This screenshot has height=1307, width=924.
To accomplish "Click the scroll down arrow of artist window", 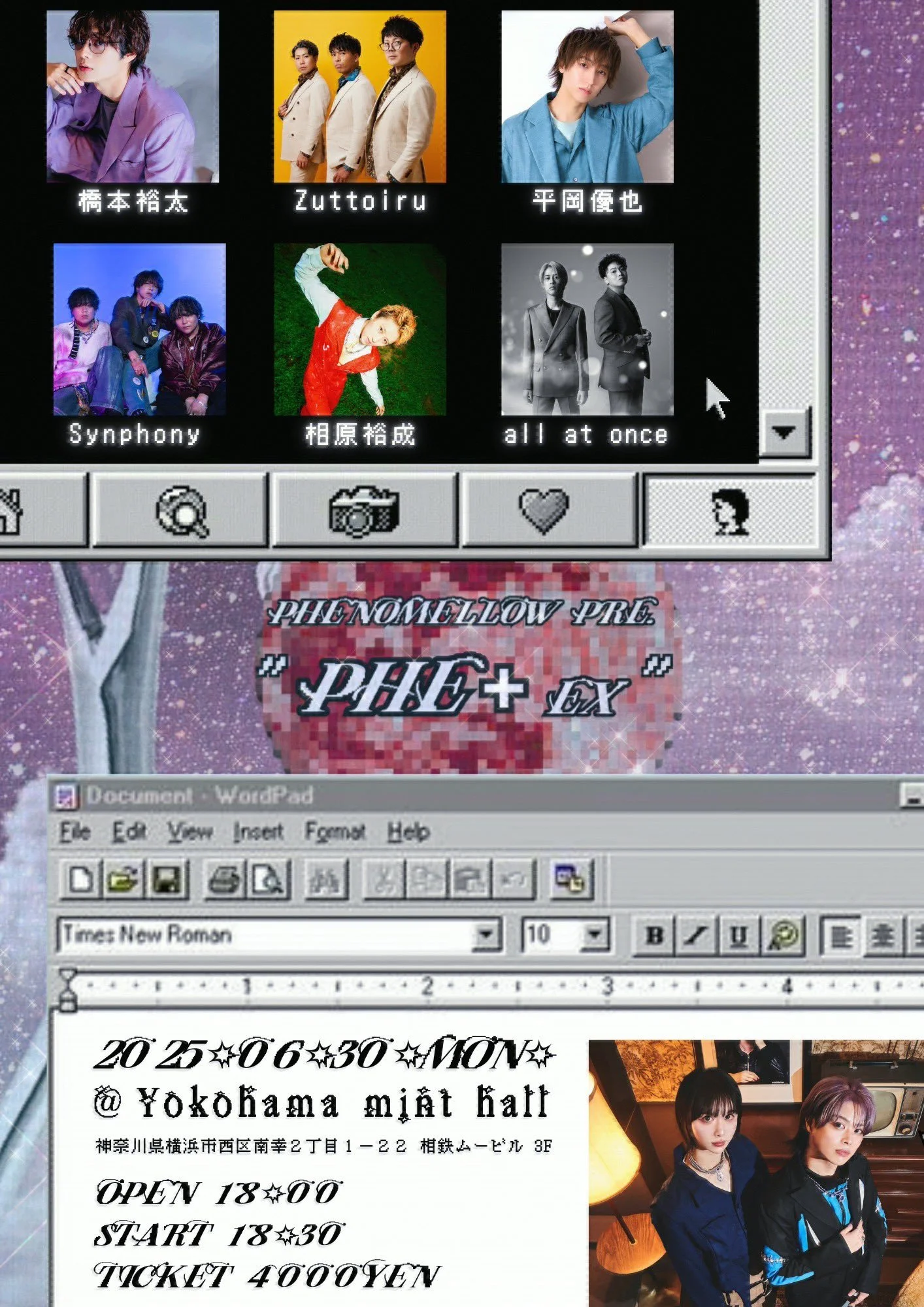I will tap(784, 432).
